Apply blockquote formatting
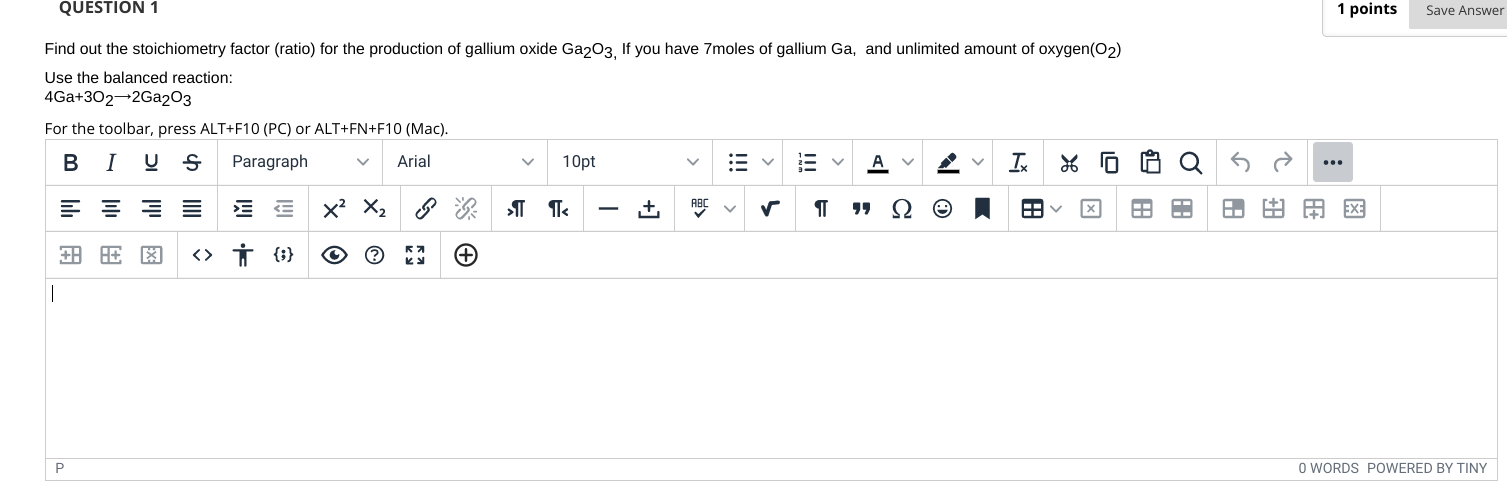The height and width of the screenshot is (489, 1507). (x=860, y=209)
